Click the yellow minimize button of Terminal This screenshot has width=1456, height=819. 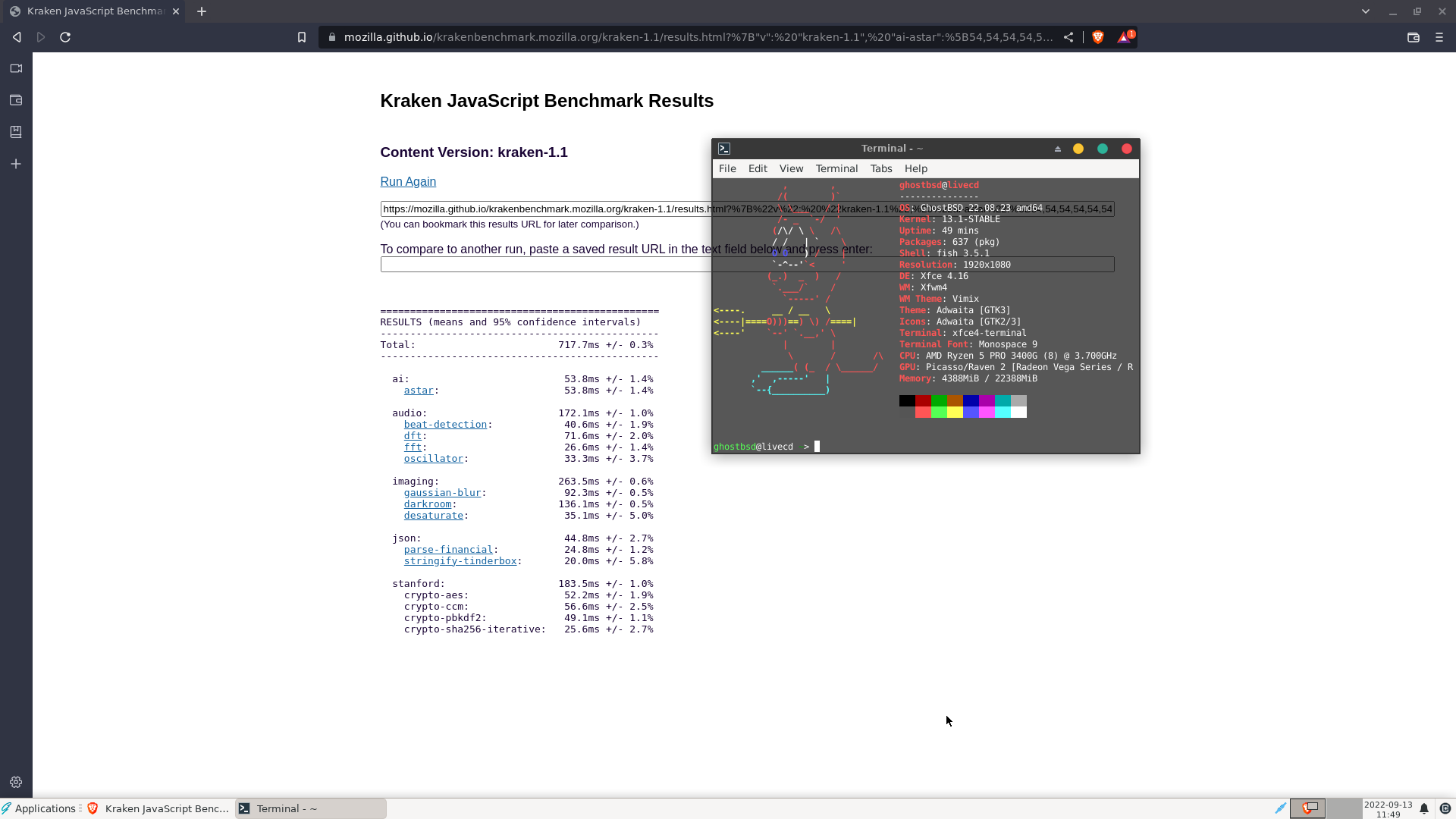1078,149
